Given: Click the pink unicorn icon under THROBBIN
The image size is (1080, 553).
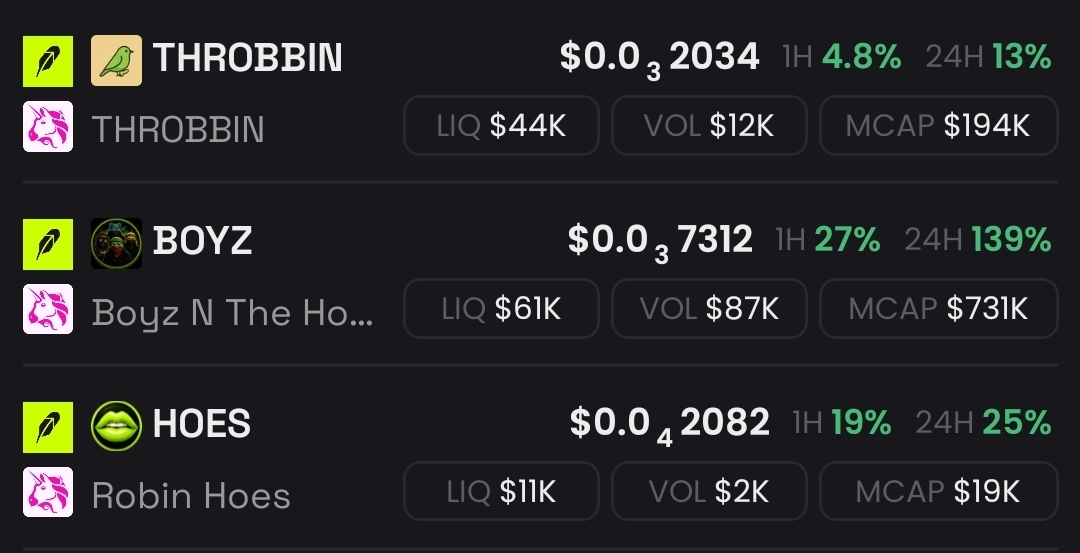Looking at the screenshot, I should [x=48, y=126].
